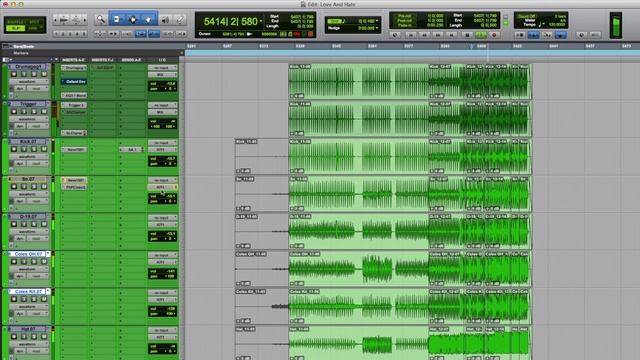Select the Selector tool
Viewport: 640px width, 360px height.
pos(133,19)
